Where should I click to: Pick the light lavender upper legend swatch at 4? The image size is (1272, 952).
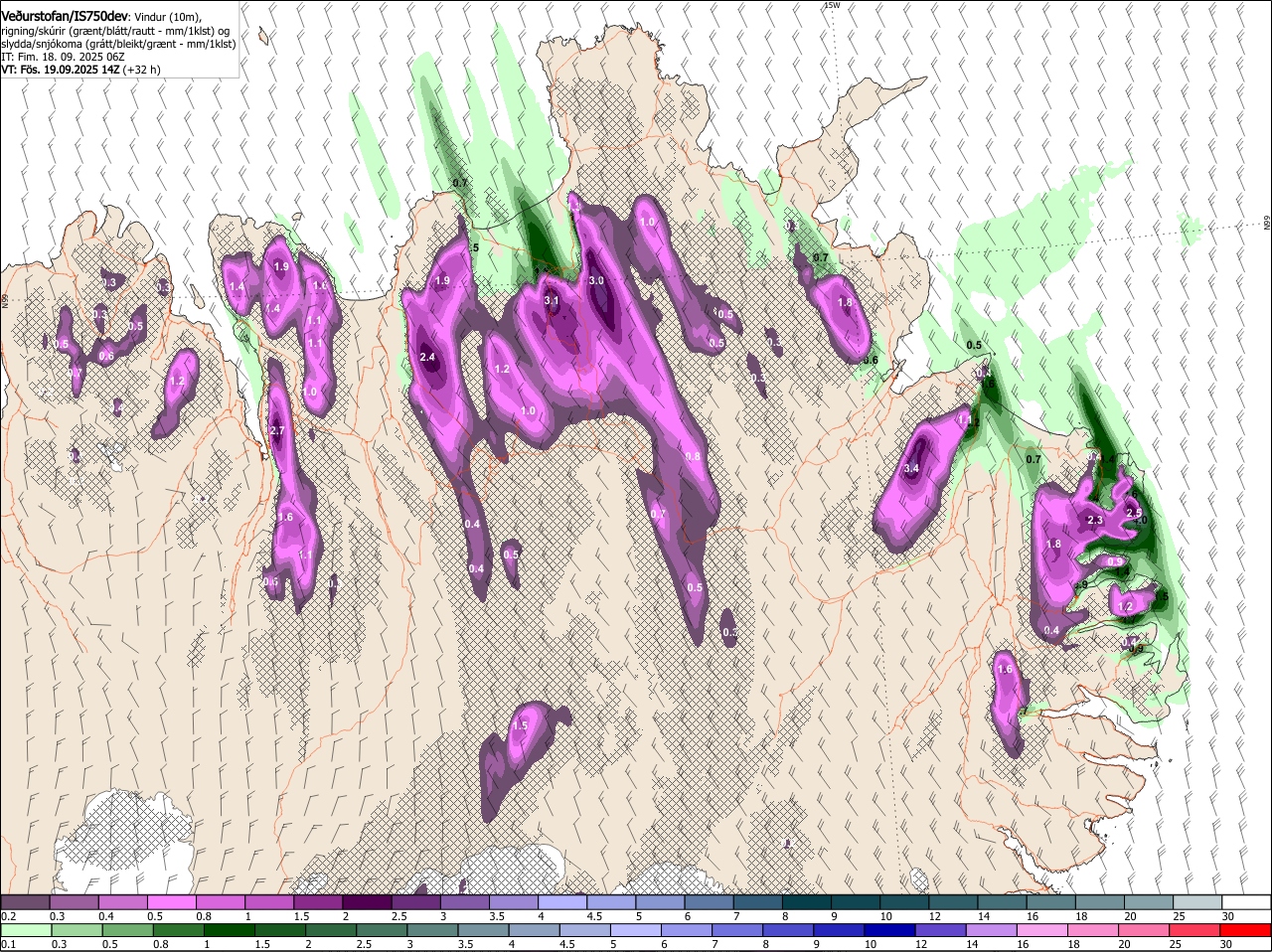[560, 901]
